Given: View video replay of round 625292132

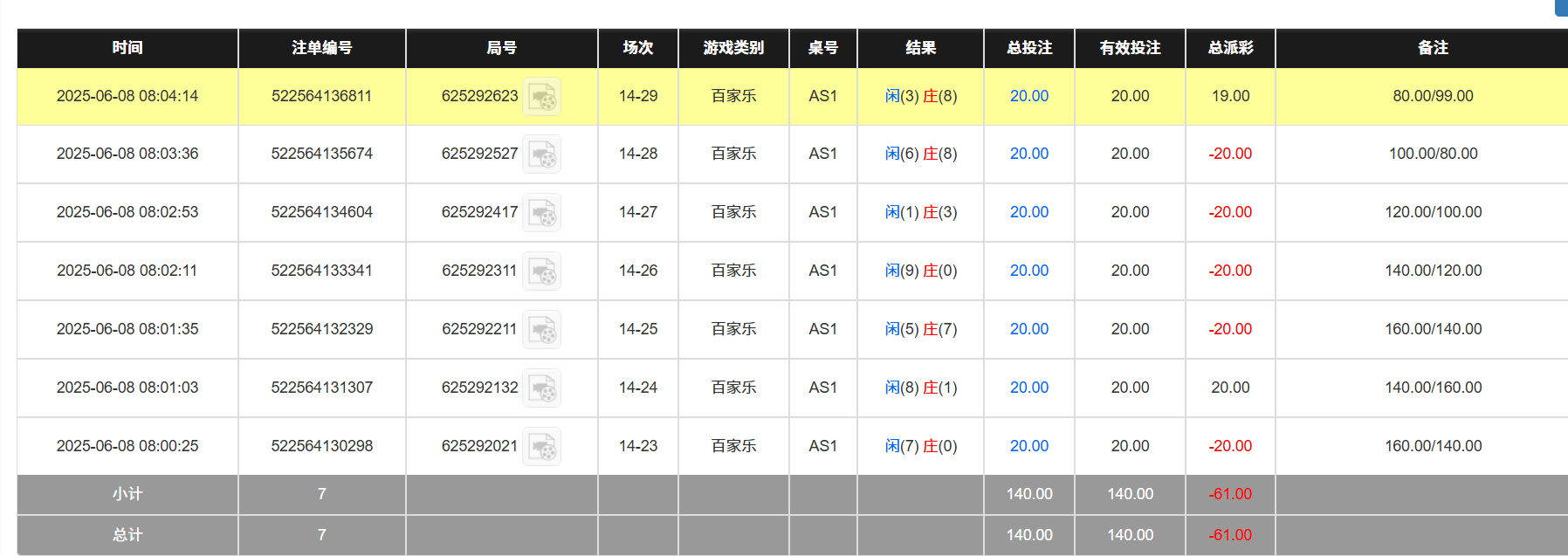Looking at the screenshot, I should [542, 388].
